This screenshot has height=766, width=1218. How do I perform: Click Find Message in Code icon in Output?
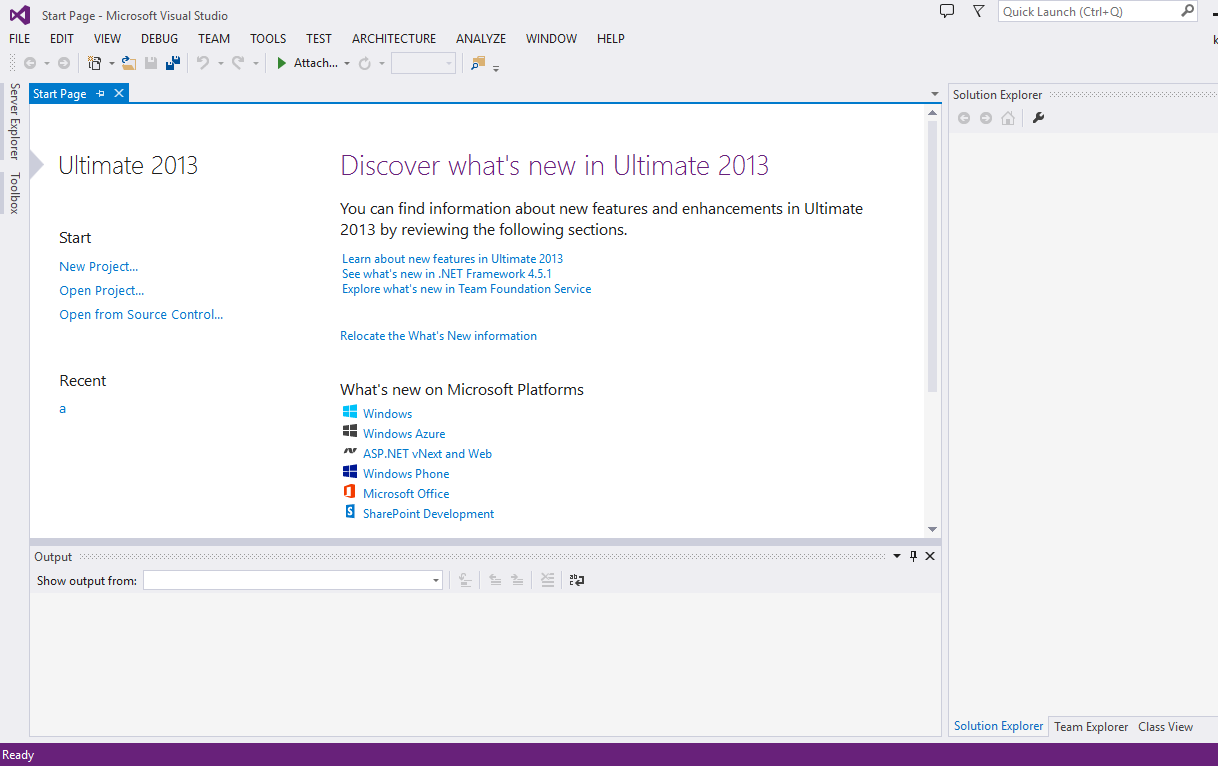click(x=465, y=580)
